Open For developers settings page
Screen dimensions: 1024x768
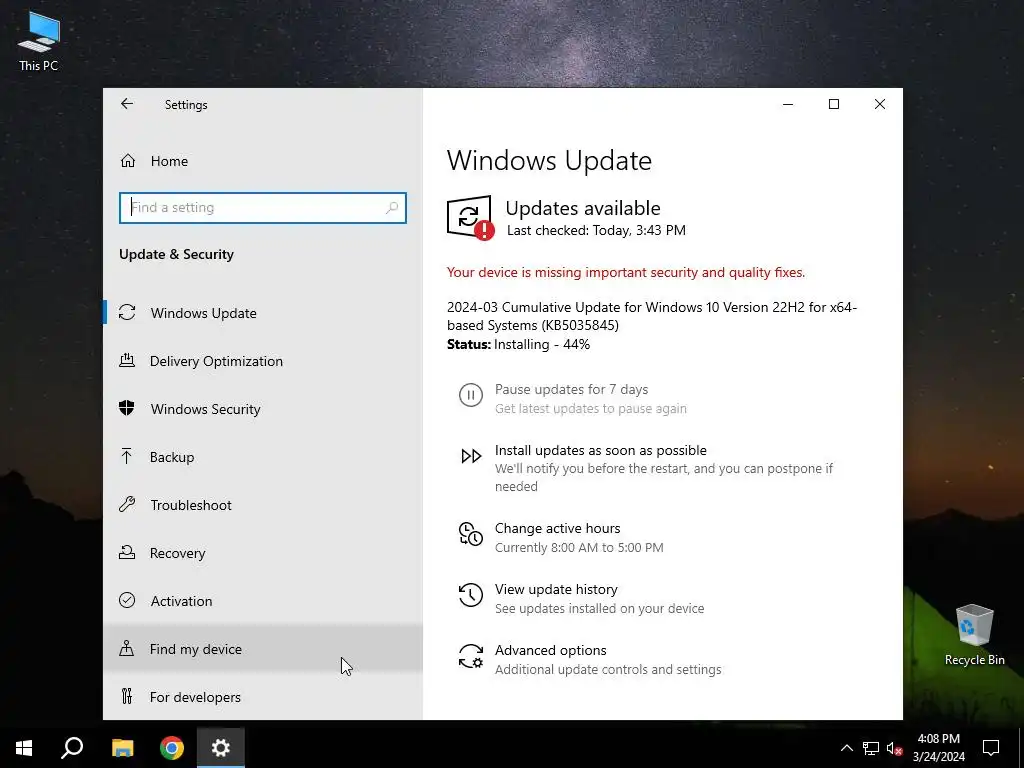click(x=263, y=697)
